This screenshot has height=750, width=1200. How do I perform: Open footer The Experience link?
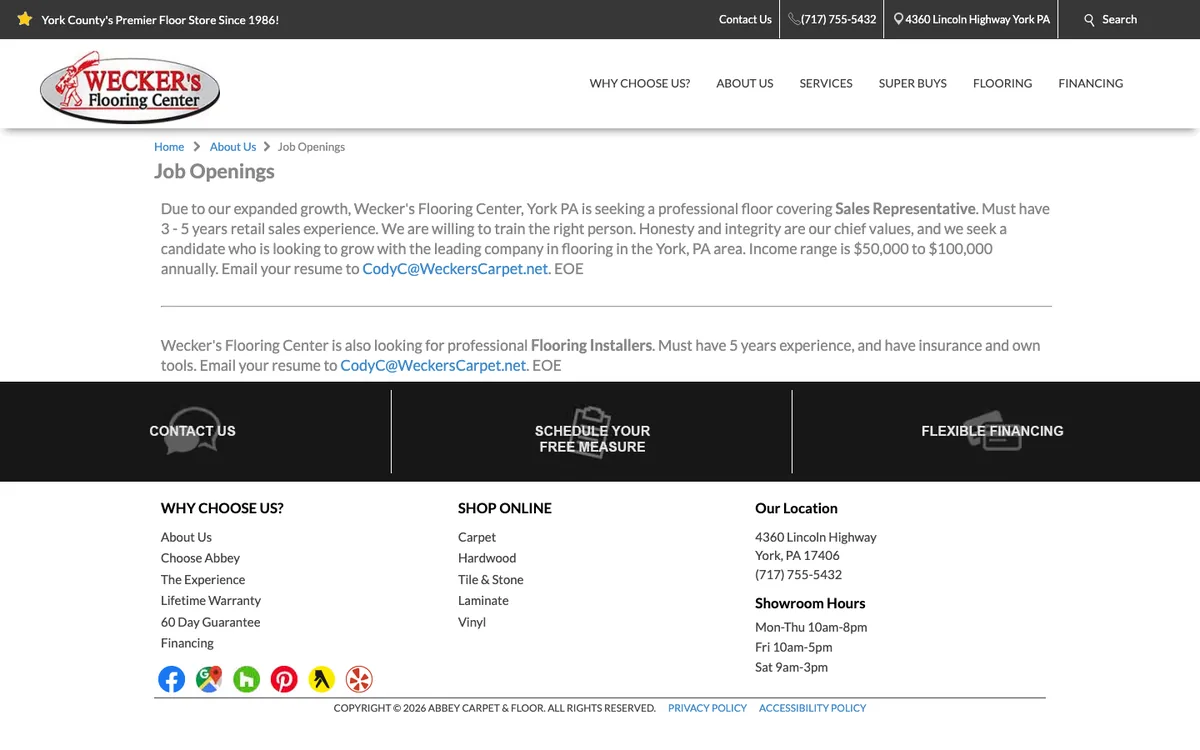coord(203,580)
